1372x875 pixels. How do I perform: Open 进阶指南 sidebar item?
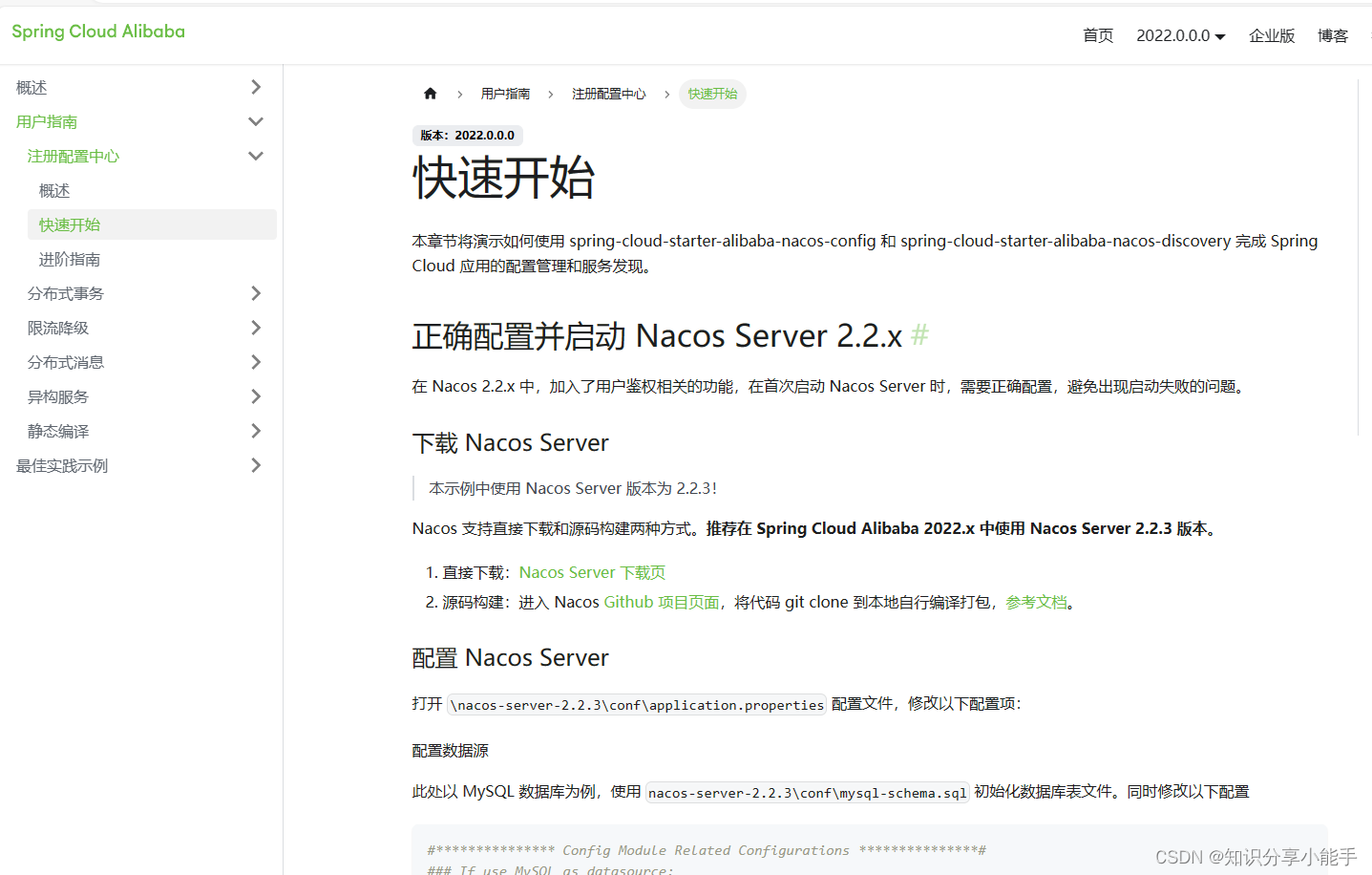tap(70, 260)
